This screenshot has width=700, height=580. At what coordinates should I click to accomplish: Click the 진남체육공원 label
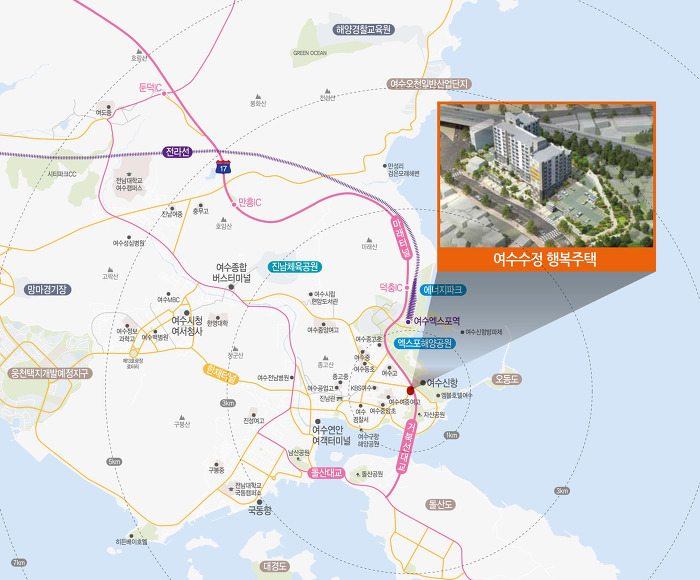tap(295, 267)
